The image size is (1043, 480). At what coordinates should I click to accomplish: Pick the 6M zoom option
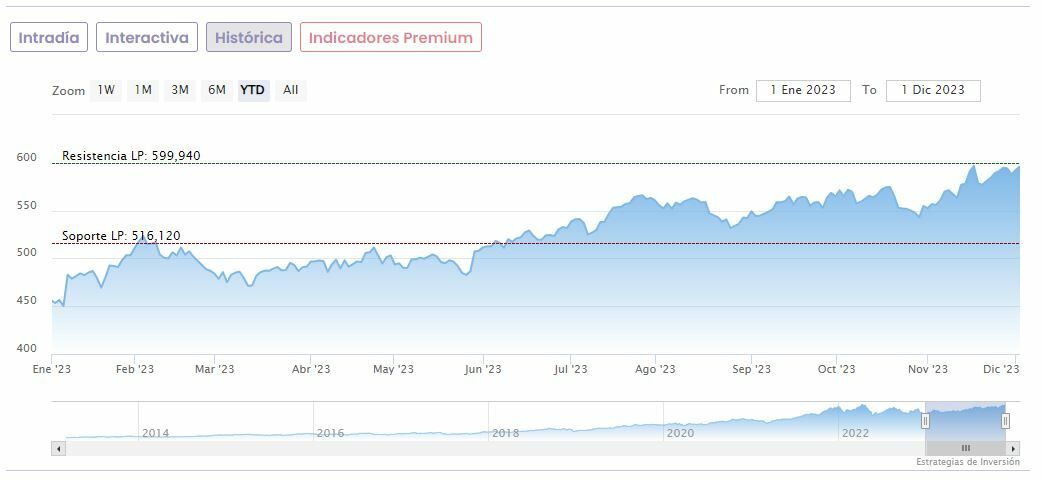[x=217, y=90]
